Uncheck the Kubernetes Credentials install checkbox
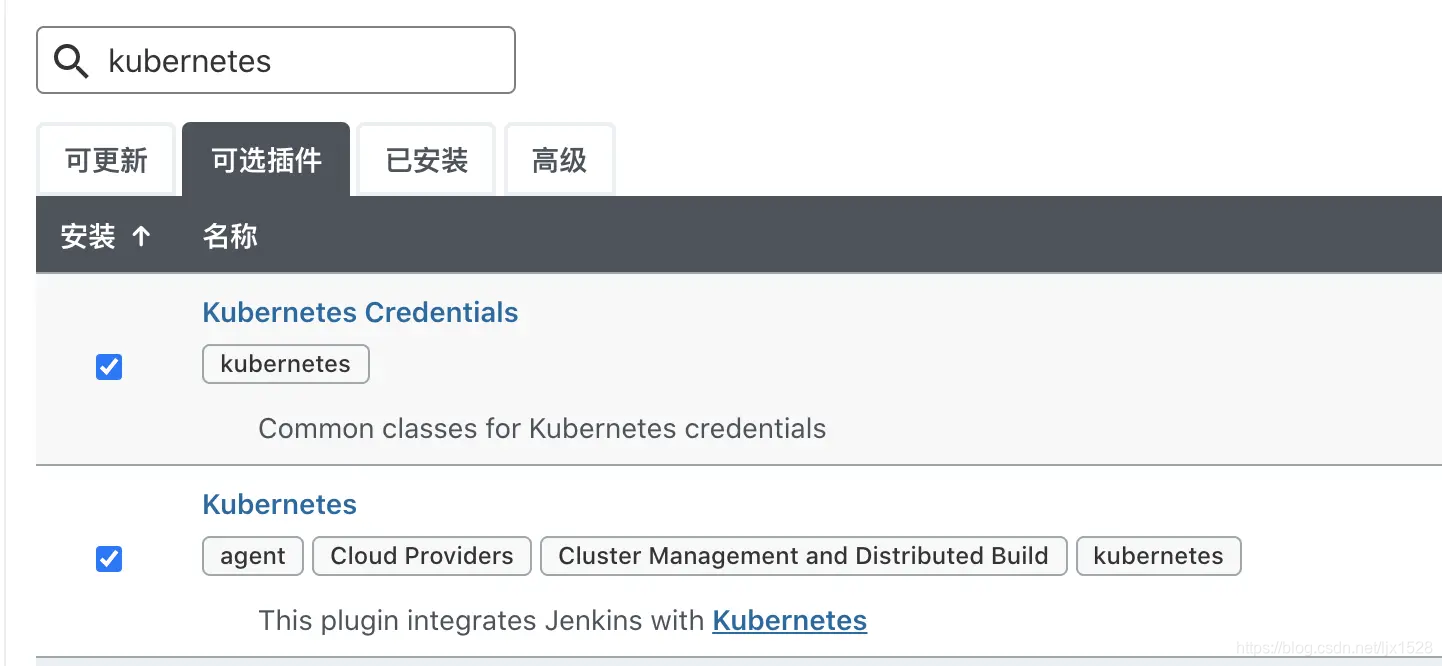The image size is (1442, 666). [109, 368]
